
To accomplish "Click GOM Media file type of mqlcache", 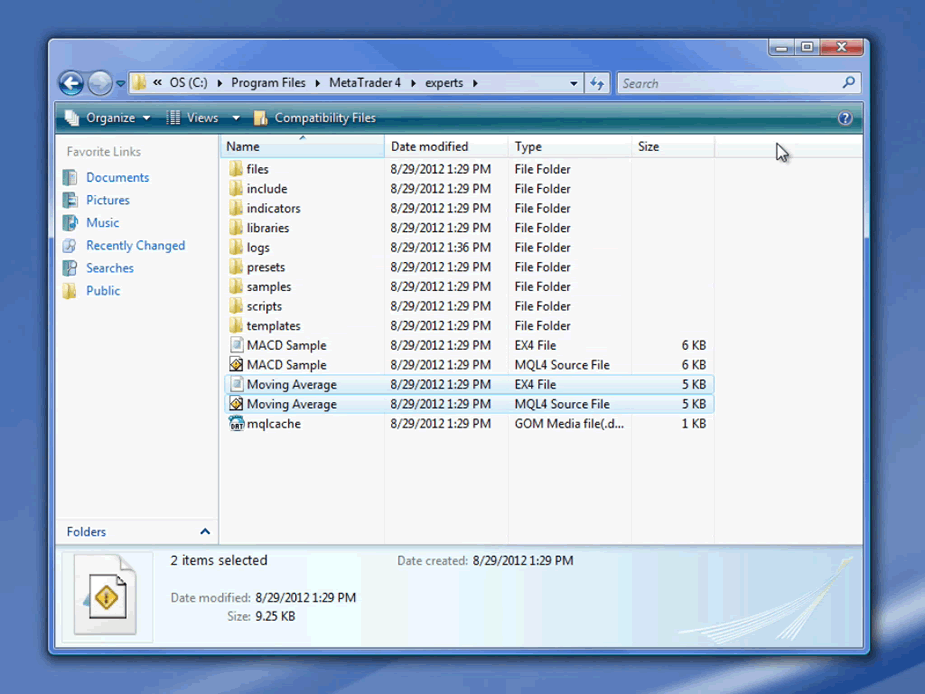I will pos(569,424).
